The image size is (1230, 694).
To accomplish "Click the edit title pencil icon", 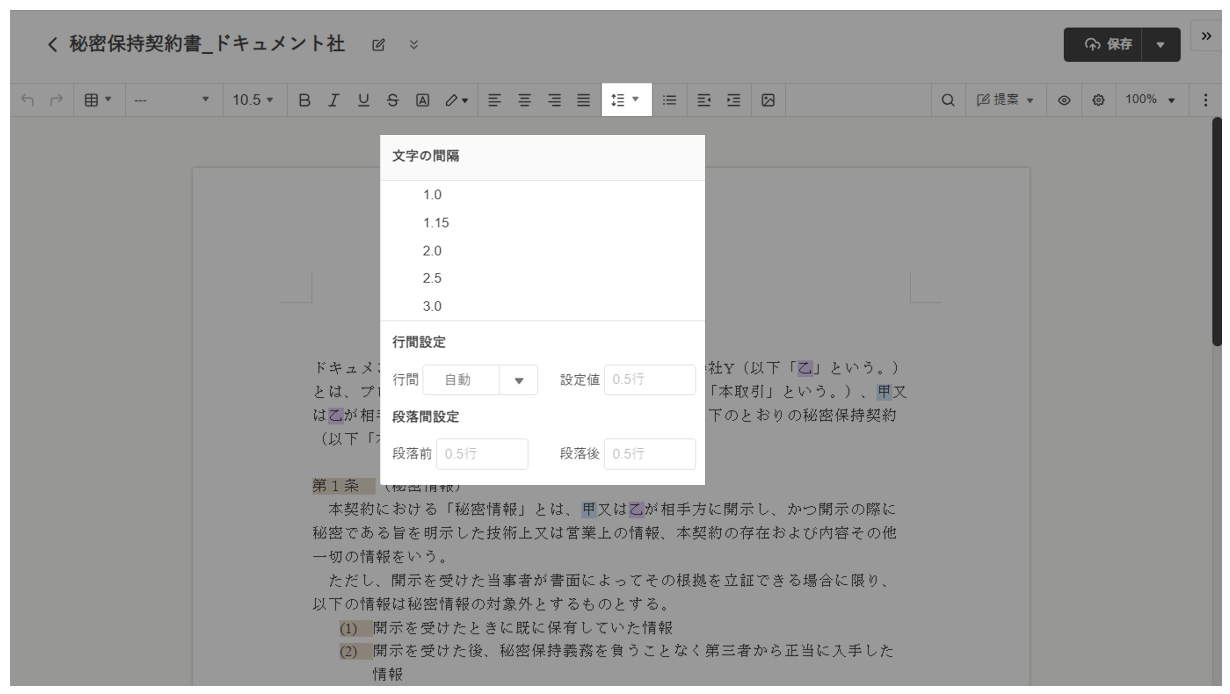I will (378, 46).
